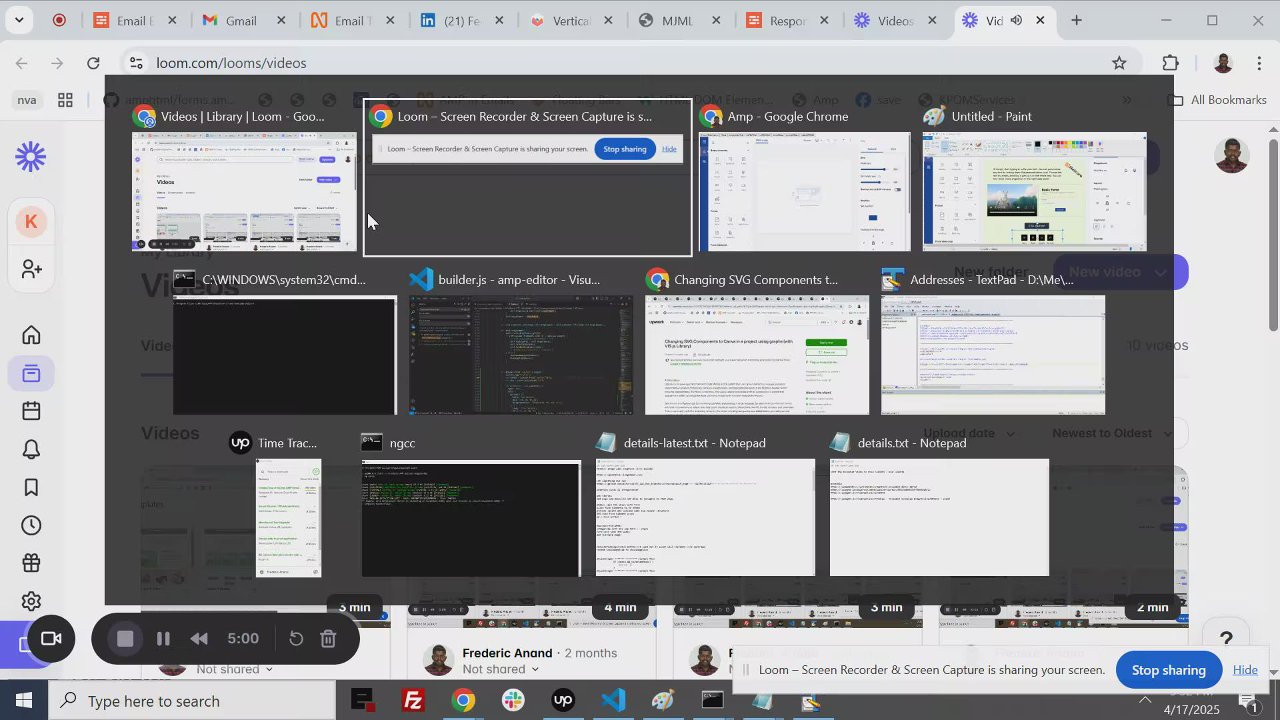Mute the active Videos tab audio icon
The height and width of the screenshot is (720, 1280).
pos(1016,20)
